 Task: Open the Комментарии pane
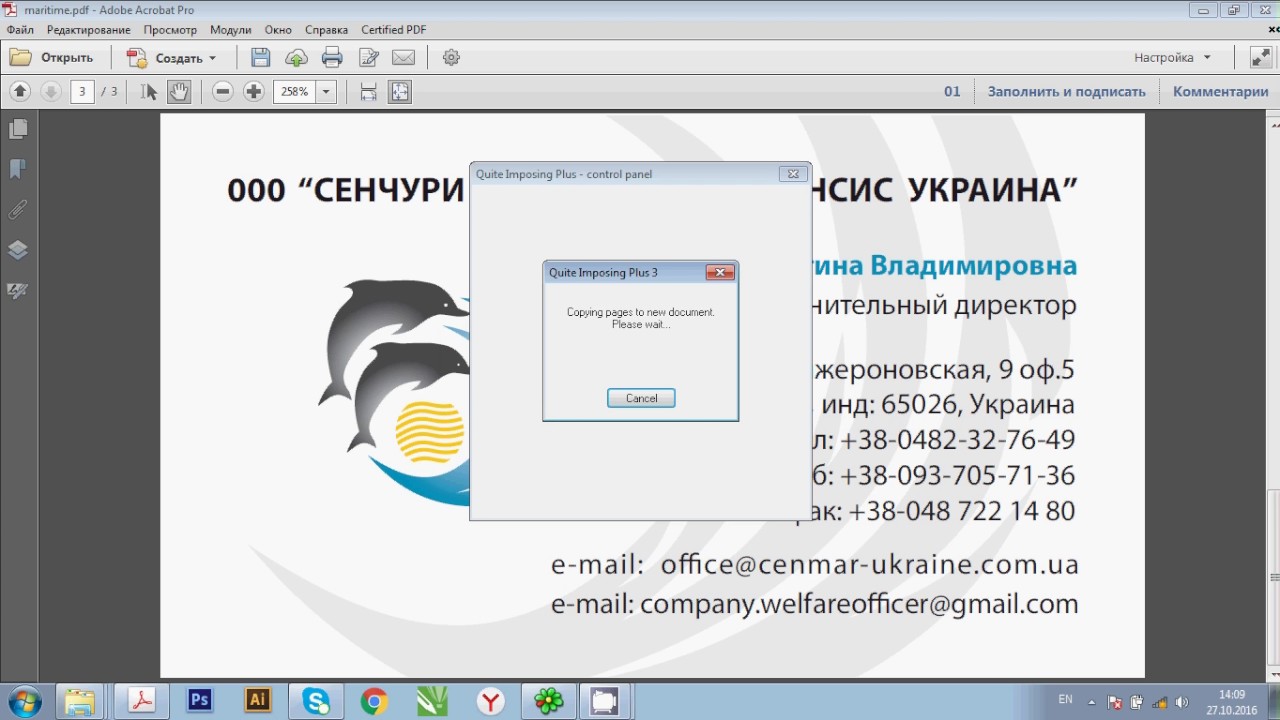(1221, 91)
